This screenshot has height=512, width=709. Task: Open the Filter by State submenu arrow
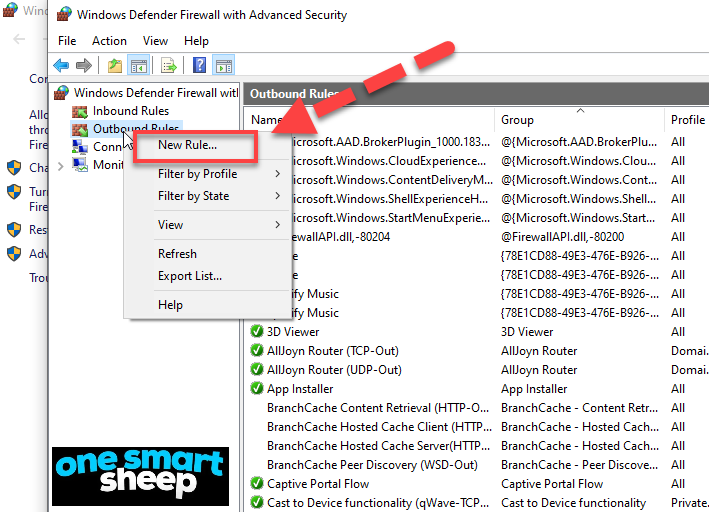pyautogui.click(x=278, y=196)
